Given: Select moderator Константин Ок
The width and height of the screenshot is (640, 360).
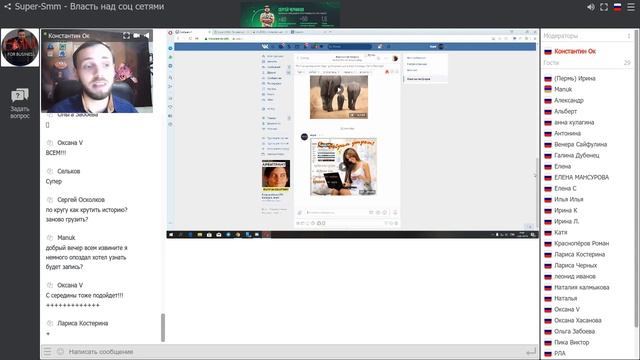Looking at the screenshot, I should click(x=575, y=51).
